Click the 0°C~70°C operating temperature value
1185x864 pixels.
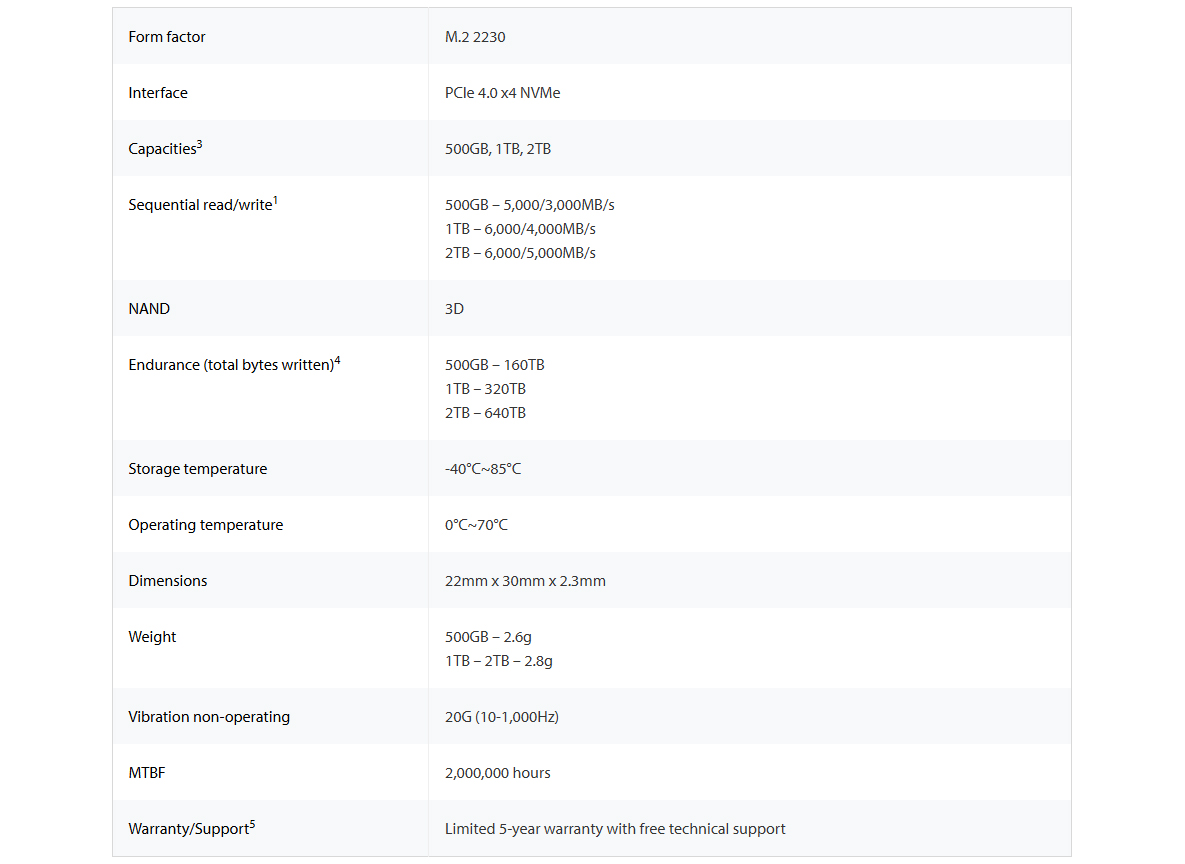476,525
